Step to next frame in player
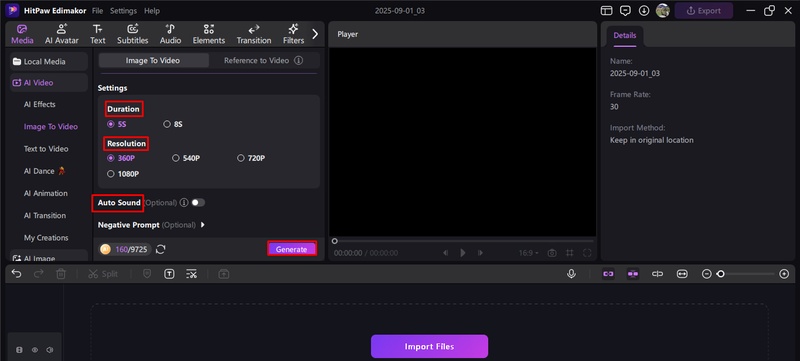The width and height of the screenshot is (800, 361). click(x=480, y=253)
